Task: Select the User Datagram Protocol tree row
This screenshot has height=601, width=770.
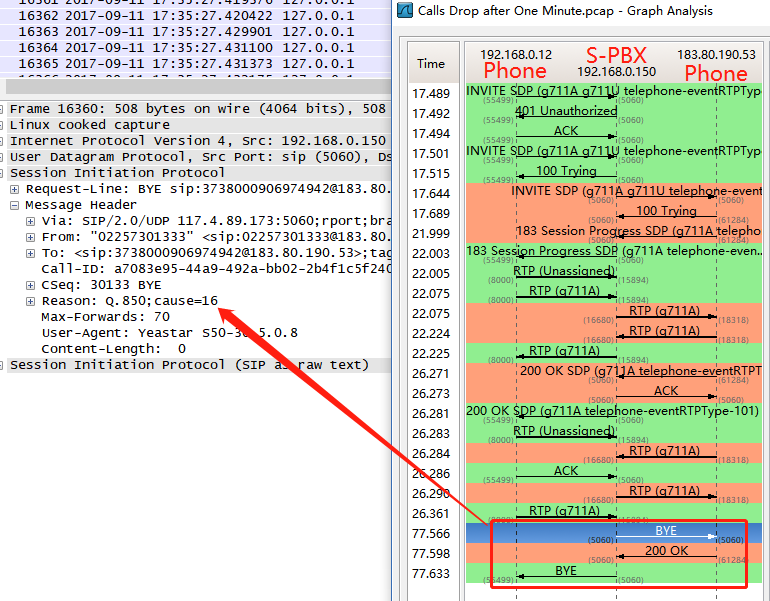Action: click(x=195, y=157)
